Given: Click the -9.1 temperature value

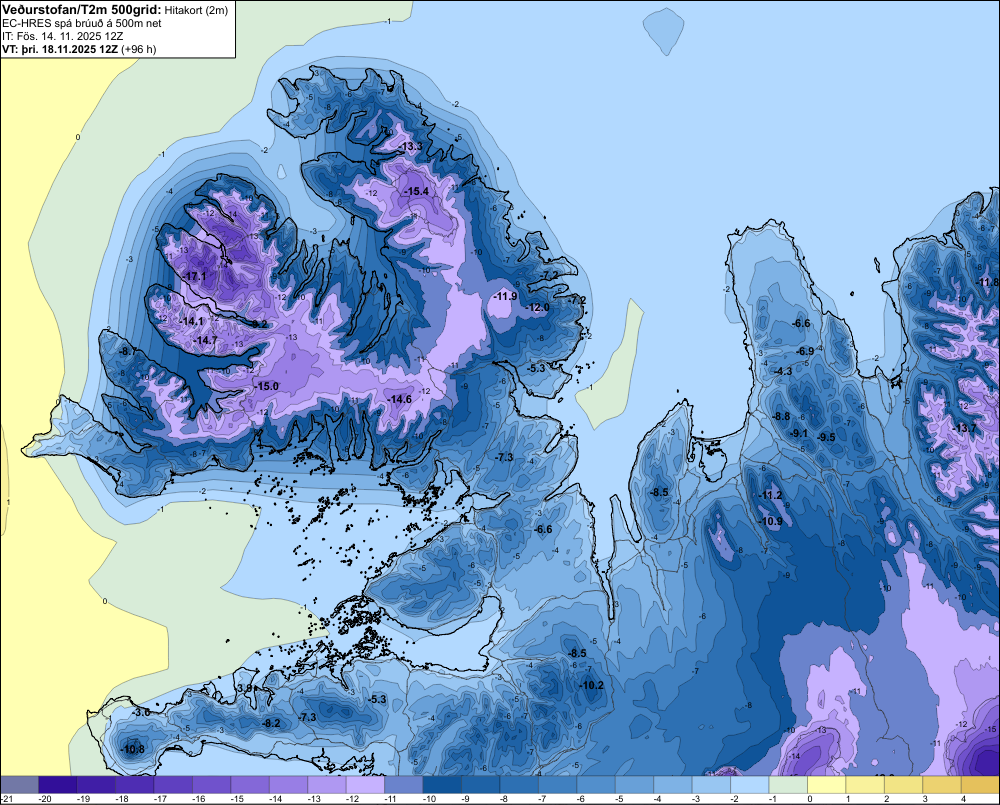Looking at the screenshot, I should pos(798,434).
